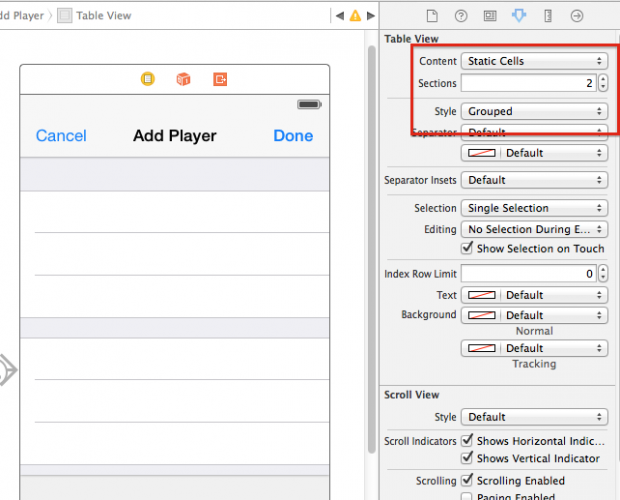Expand the Table View Style Grouped dropdown
The image size is (620, 500).
point(534,111)
